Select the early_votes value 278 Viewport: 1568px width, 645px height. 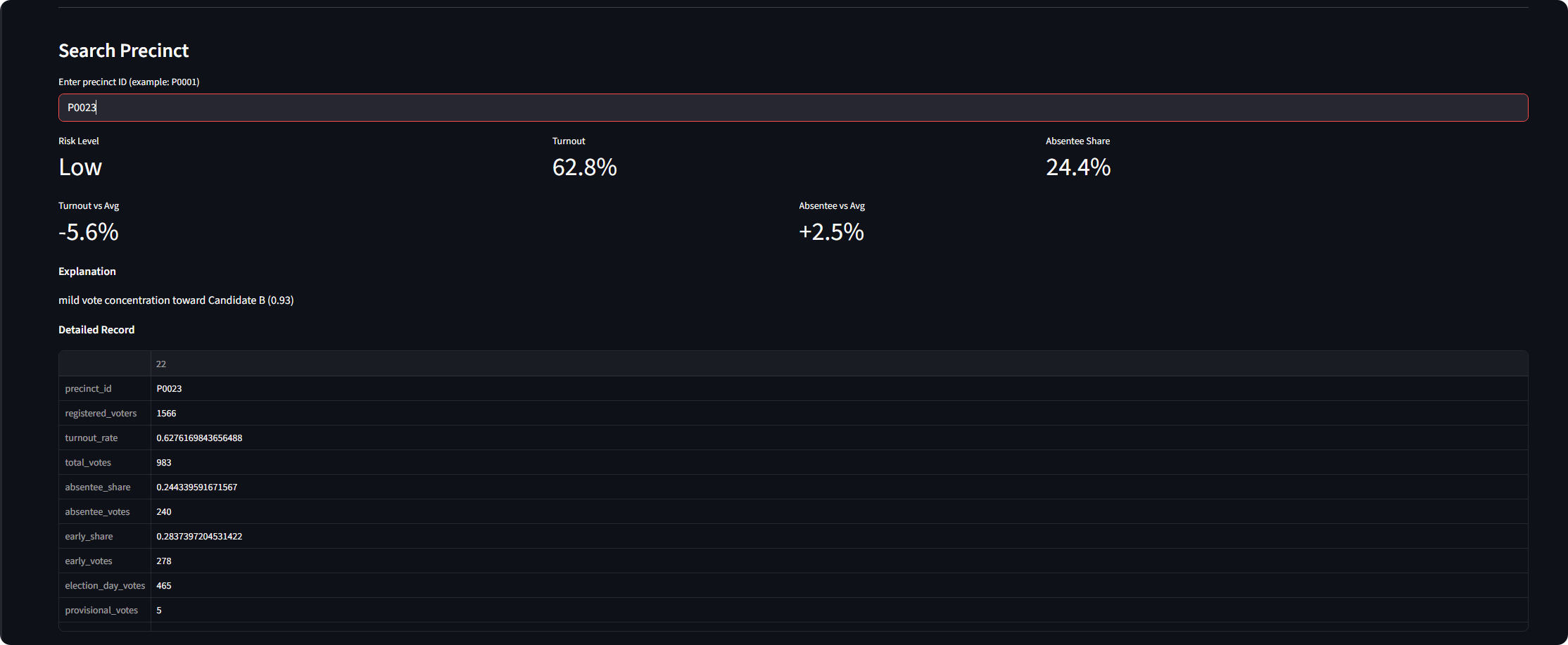pyautogui.click(x=164, y=561)
